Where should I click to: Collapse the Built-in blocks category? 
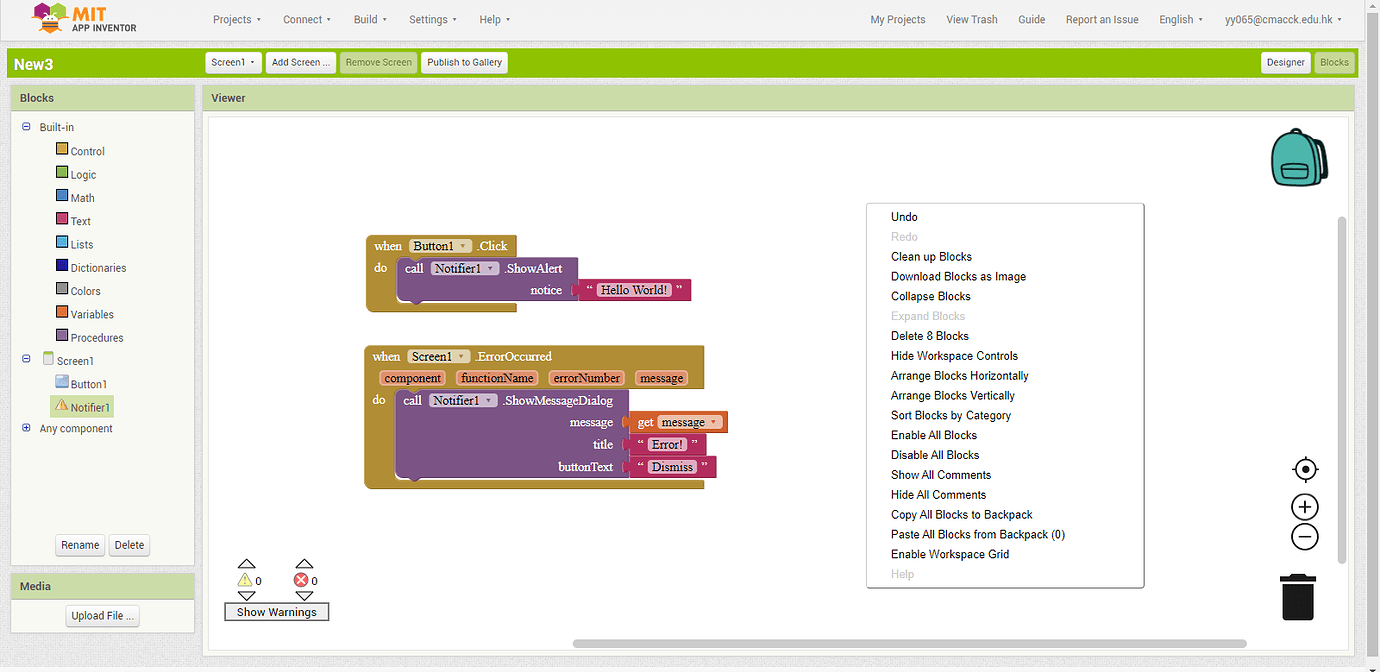(x=25, y=126)
